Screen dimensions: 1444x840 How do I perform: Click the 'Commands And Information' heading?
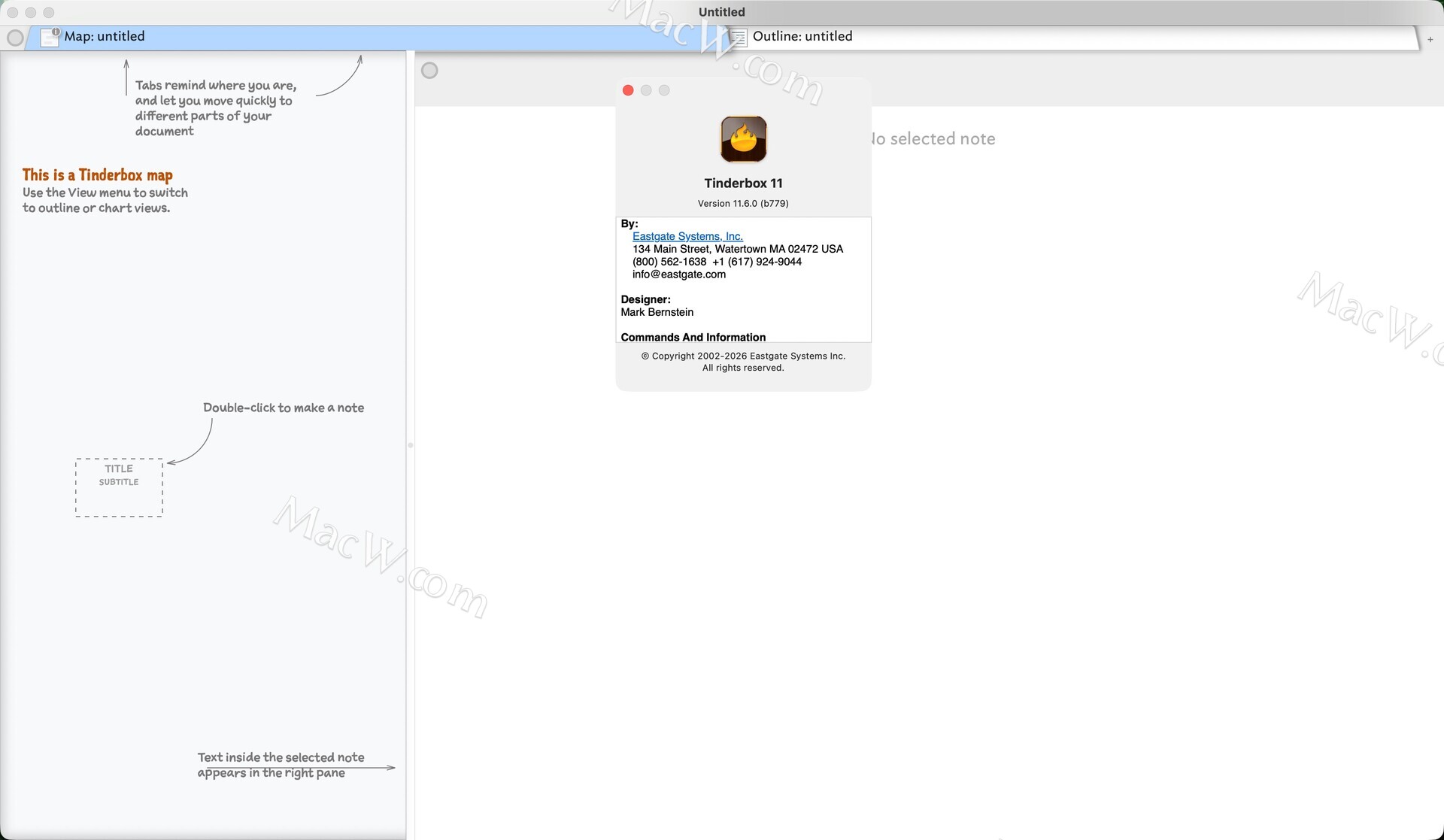coord(693,337)
